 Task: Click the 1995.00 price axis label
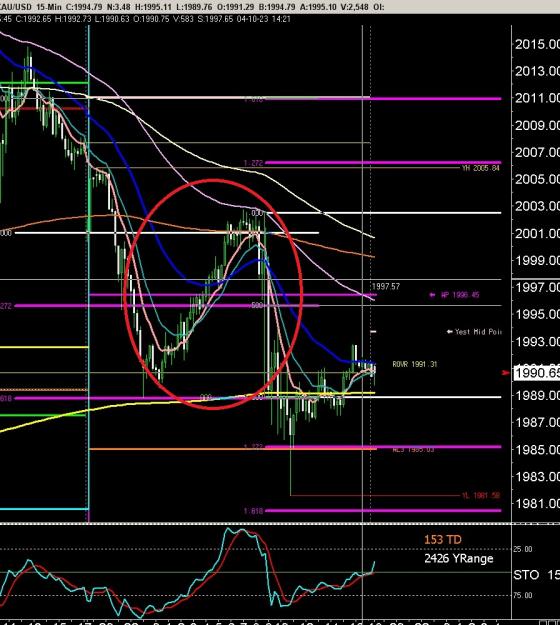coord(537,314)
